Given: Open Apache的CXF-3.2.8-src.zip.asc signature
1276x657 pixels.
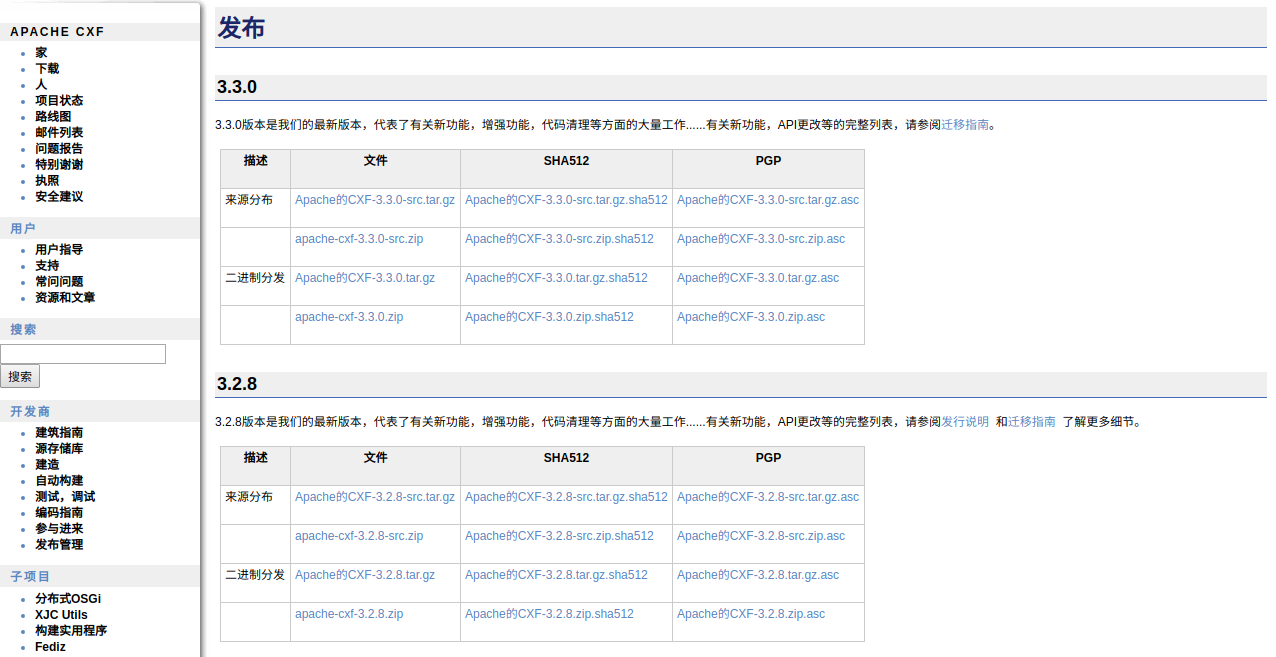Looking at the screenshot, I should click(761, 536).
